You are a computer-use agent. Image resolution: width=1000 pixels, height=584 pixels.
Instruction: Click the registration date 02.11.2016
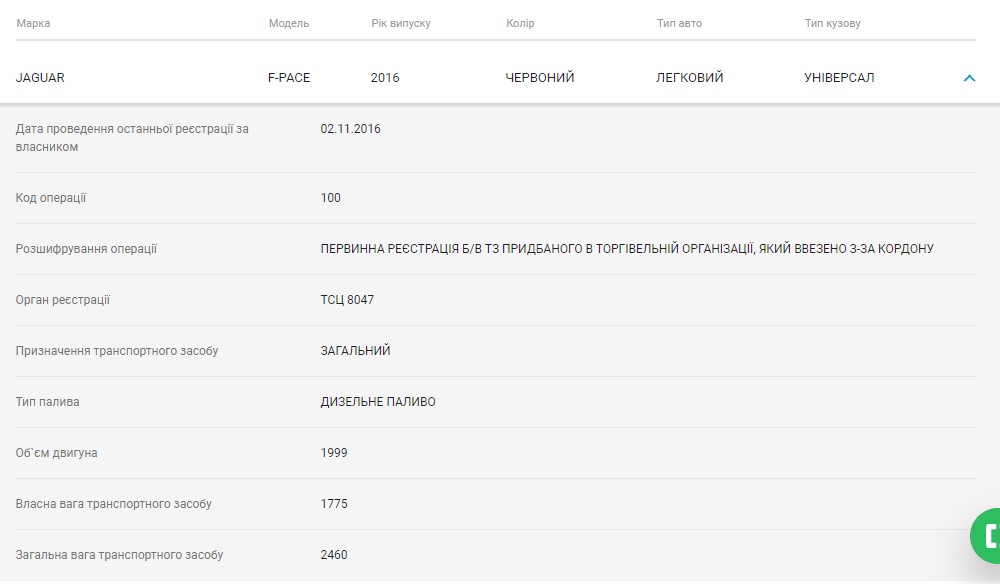[350, 129]
